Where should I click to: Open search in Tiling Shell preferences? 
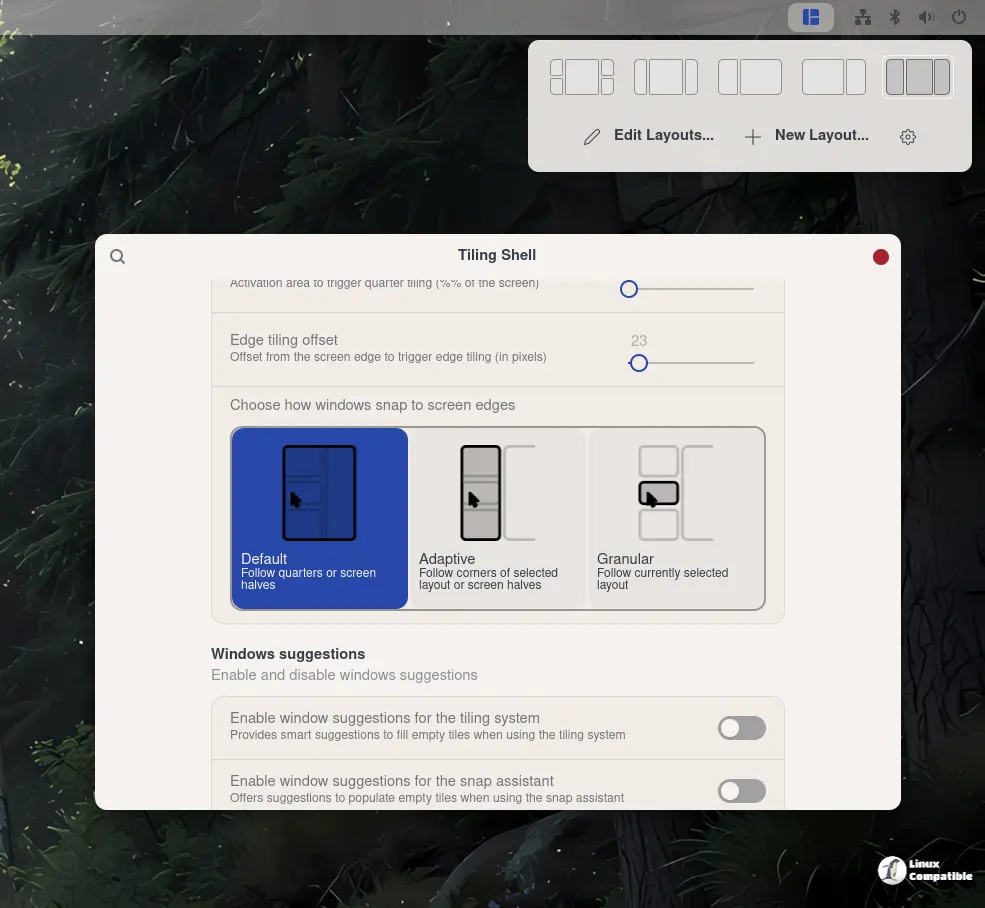[117, 256]
